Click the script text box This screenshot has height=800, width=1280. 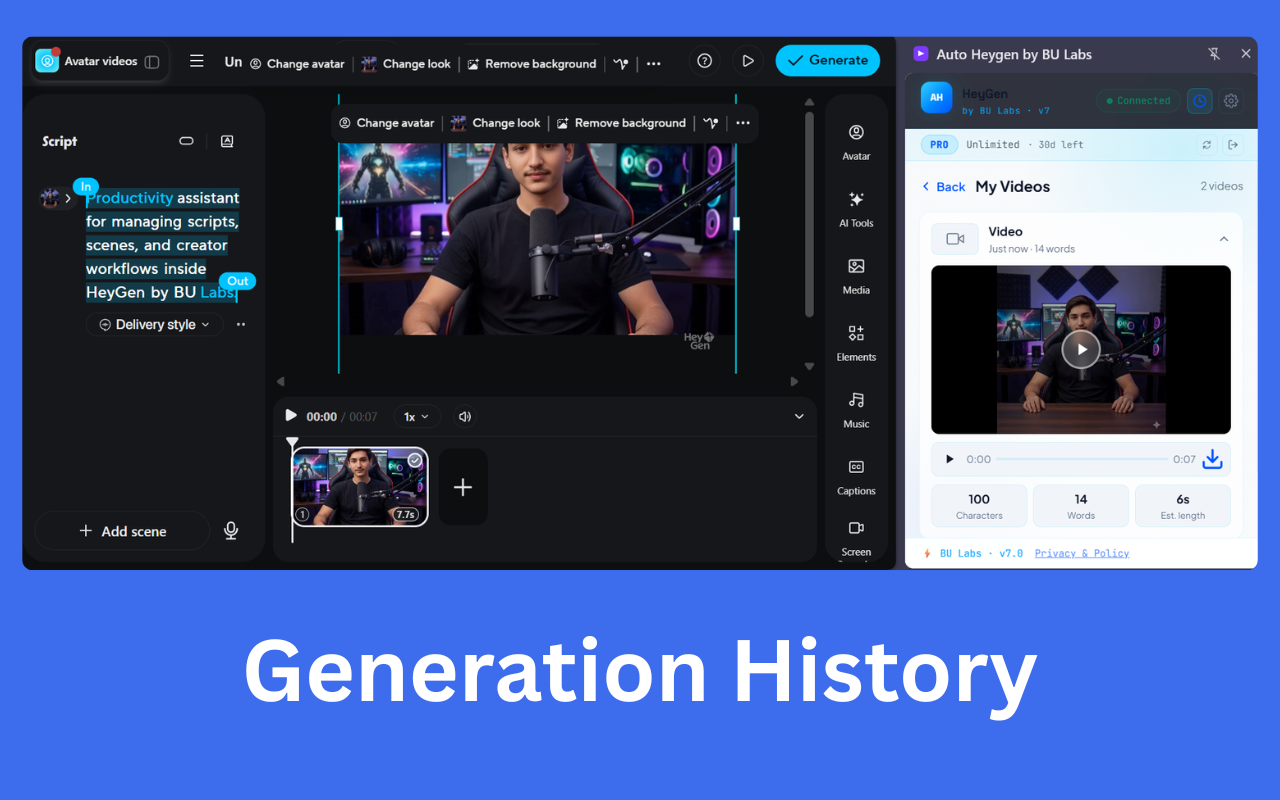(162, 245)
